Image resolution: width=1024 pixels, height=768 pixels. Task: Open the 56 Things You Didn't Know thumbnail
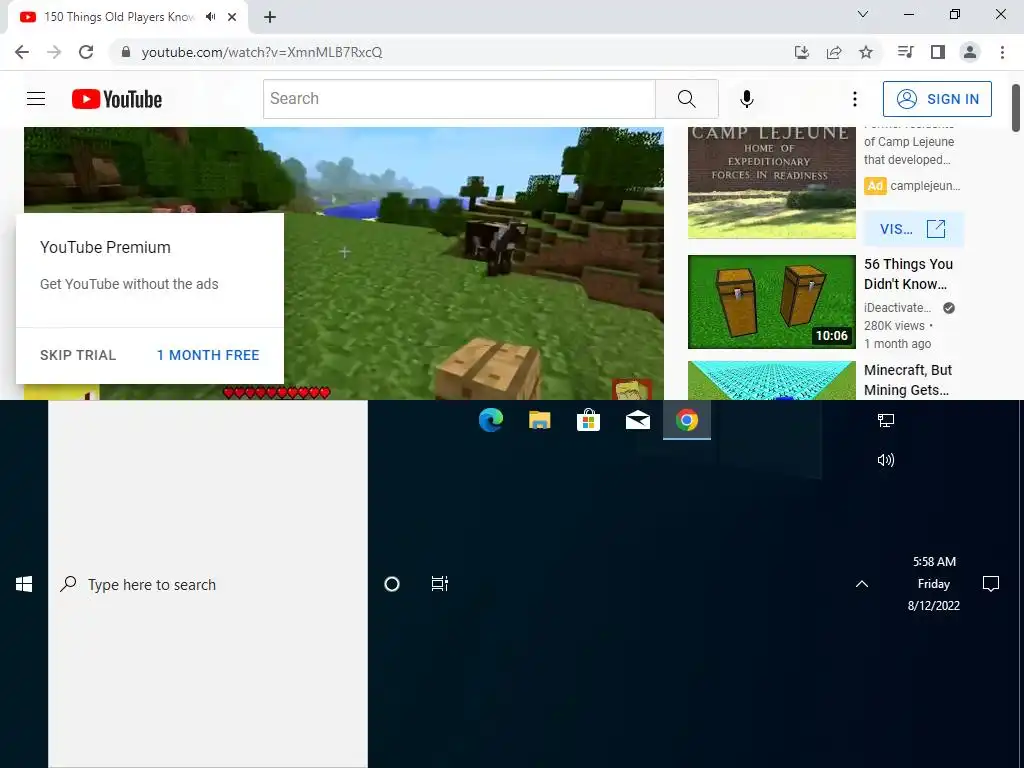771,302
